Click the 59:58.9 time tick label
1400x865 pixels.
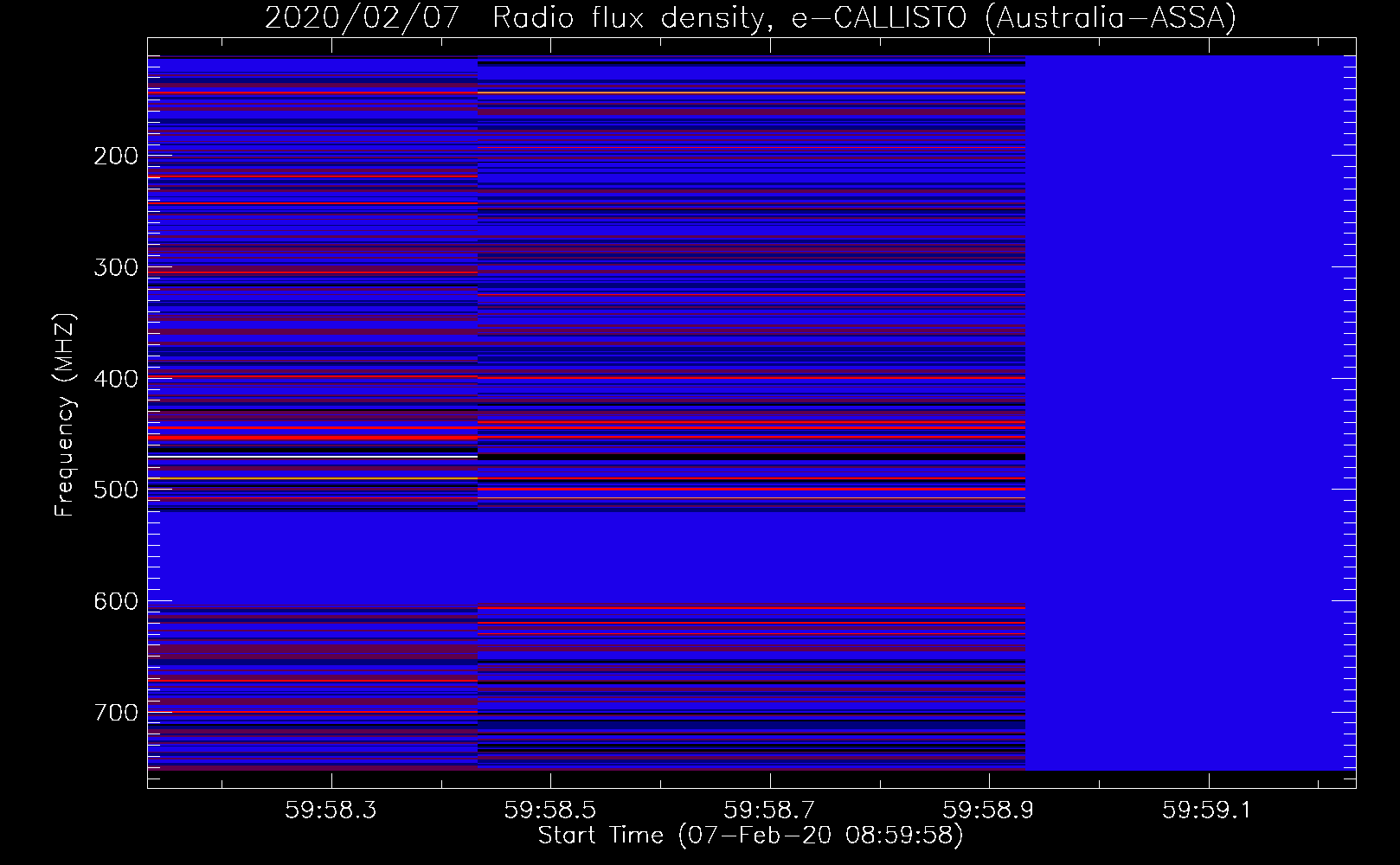(x=988, y=811)
